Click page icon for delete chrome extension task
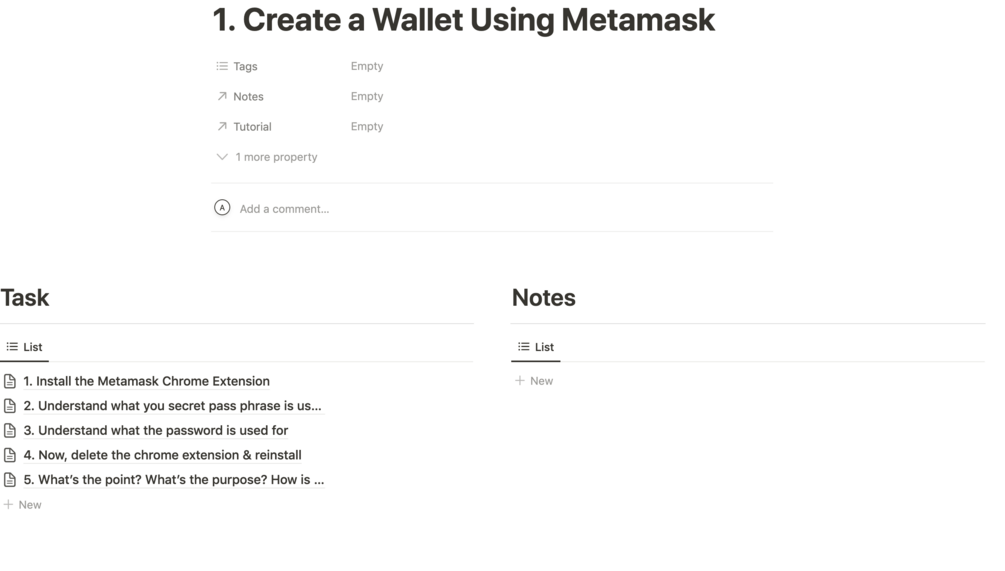 tap(10, 455)
